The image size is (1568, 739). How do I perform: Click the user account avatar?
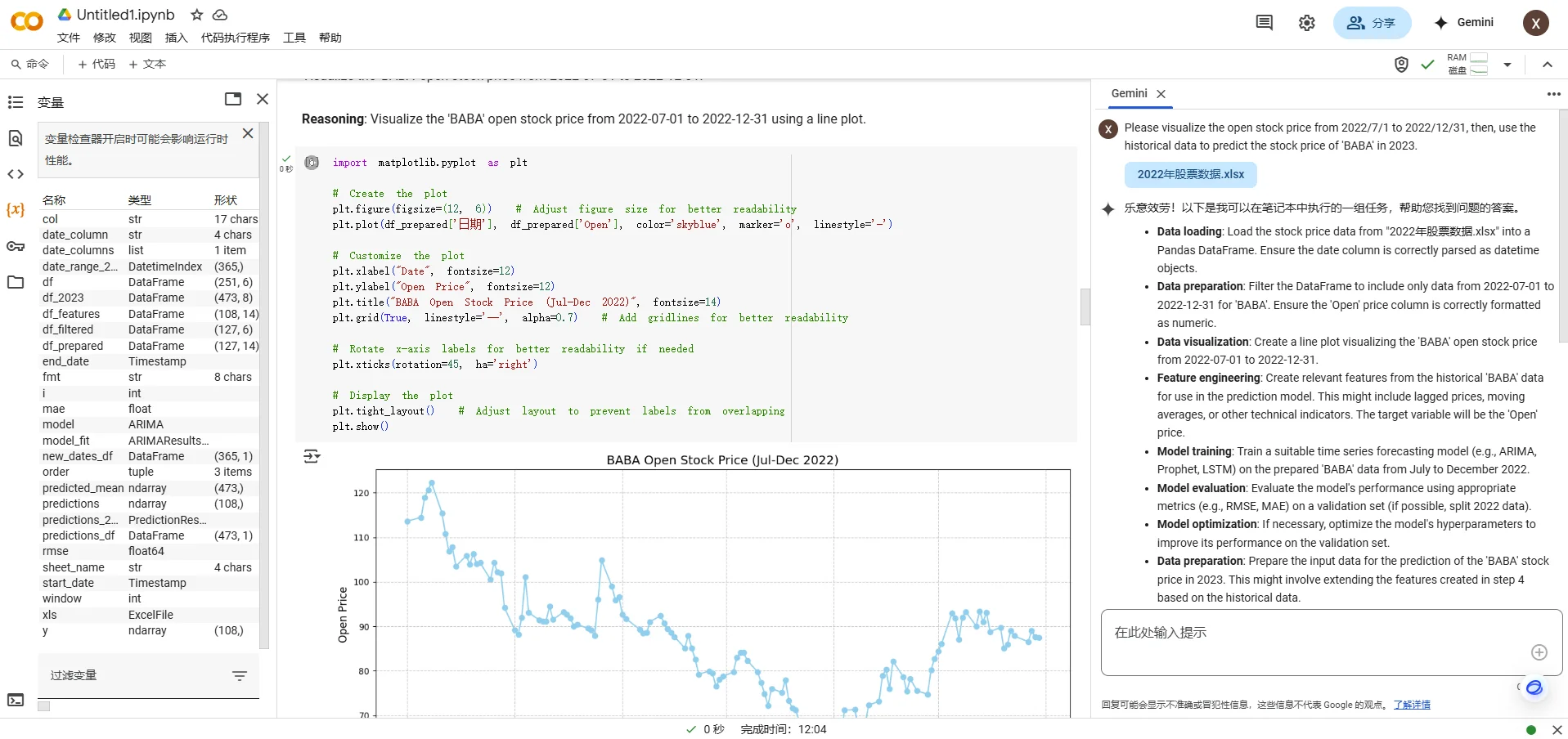(1535, 23)
